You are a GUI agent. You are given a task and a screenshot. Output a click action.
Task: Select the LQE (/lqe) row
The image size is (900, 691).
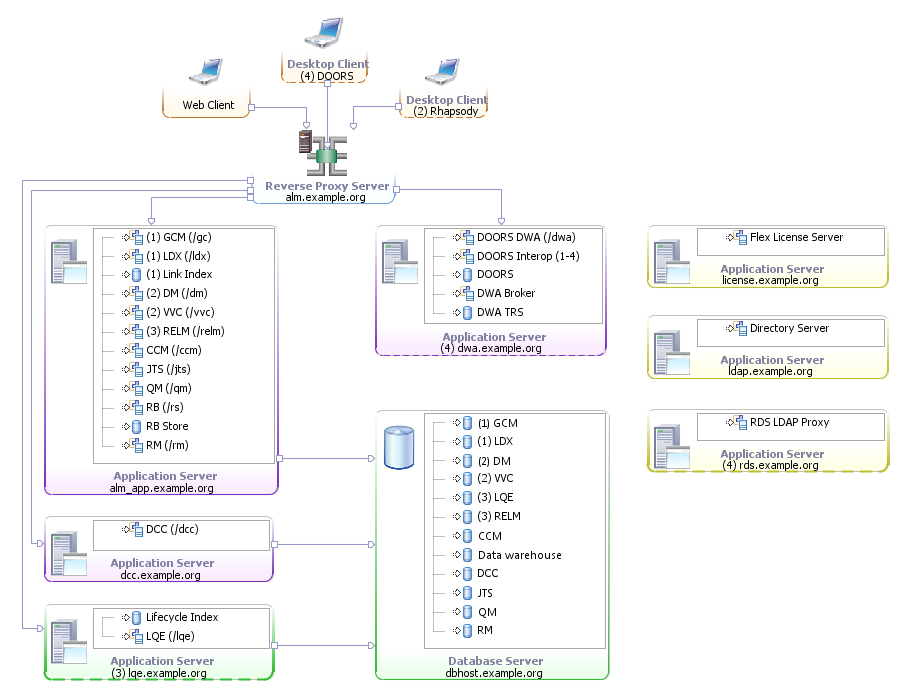158,636
